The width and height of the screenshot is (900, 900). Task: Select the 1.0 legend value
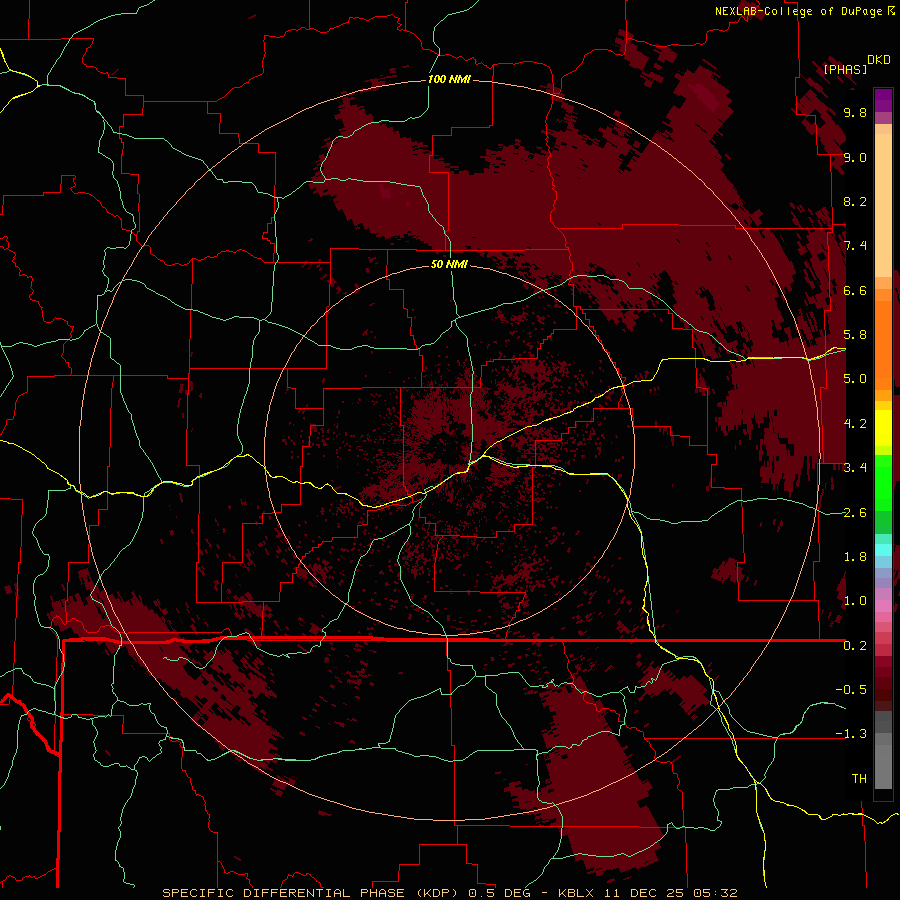point(855,601)
